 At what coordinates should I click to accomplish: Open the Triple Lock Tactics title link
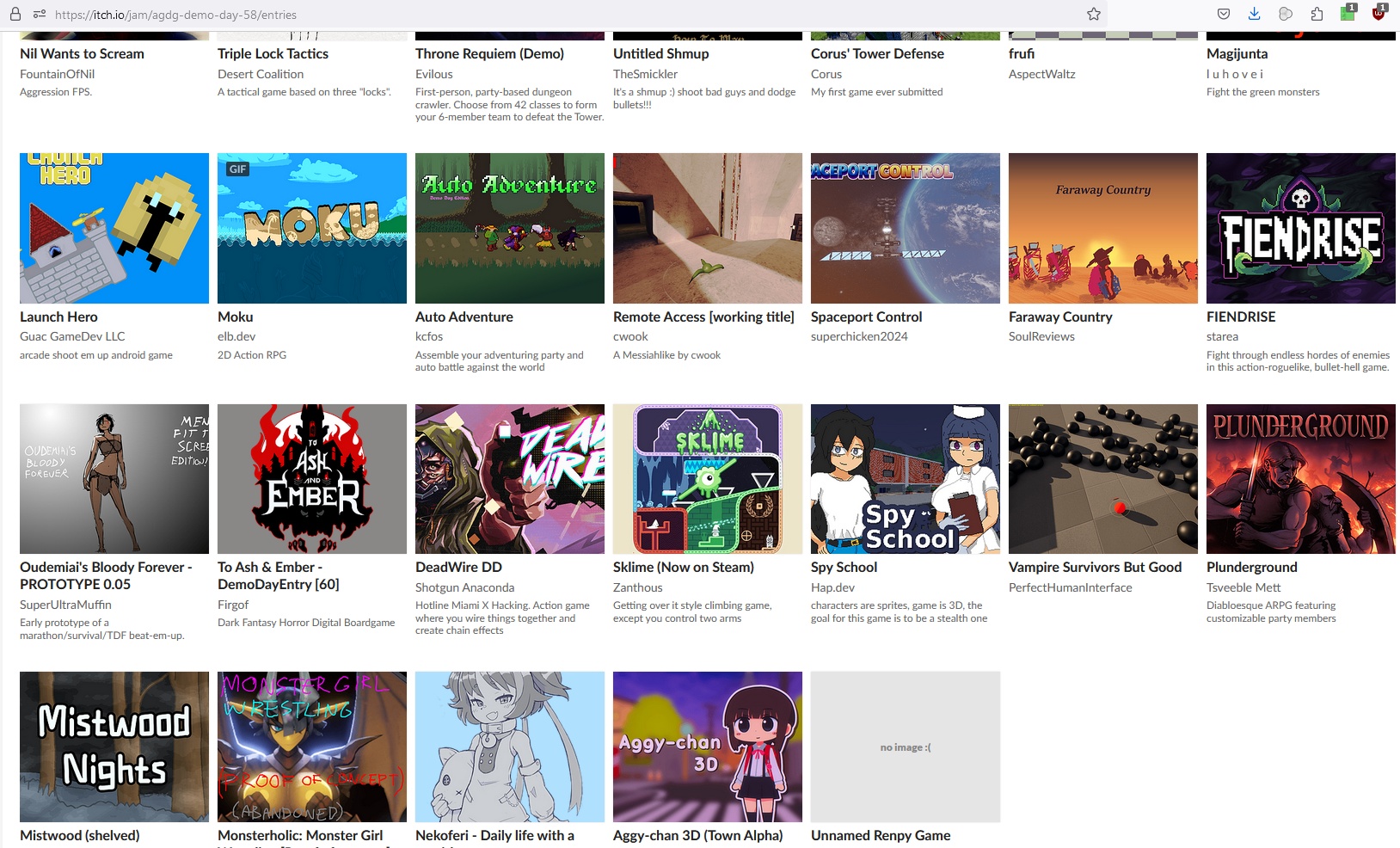coord(273,53)
